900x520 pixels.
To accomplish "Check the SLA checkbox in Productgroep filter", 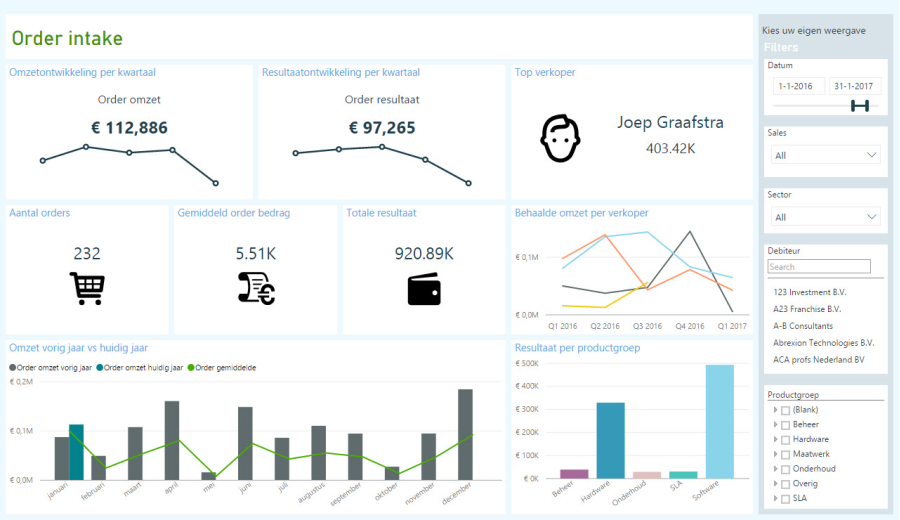I will point(785,498).
